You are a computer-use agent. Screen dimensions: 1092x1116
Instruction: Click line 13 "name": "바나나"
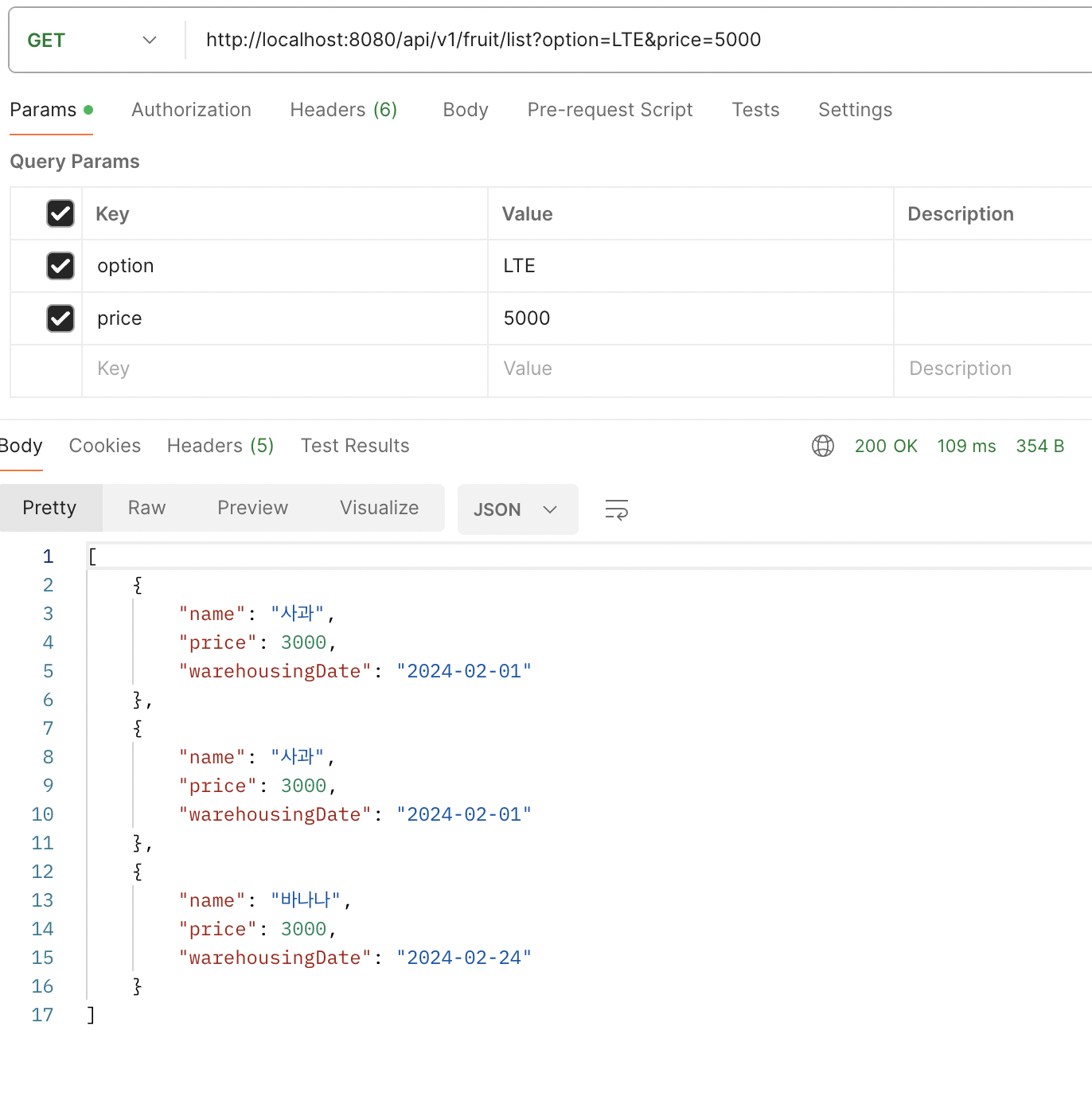264,900
